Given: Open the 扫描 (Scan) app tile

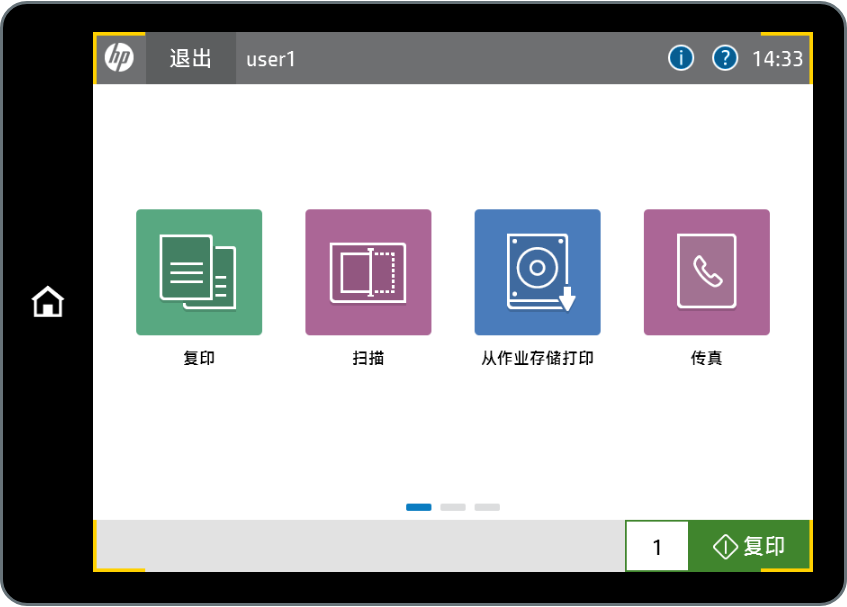Looking at the screenshot, I should point(368,272).
